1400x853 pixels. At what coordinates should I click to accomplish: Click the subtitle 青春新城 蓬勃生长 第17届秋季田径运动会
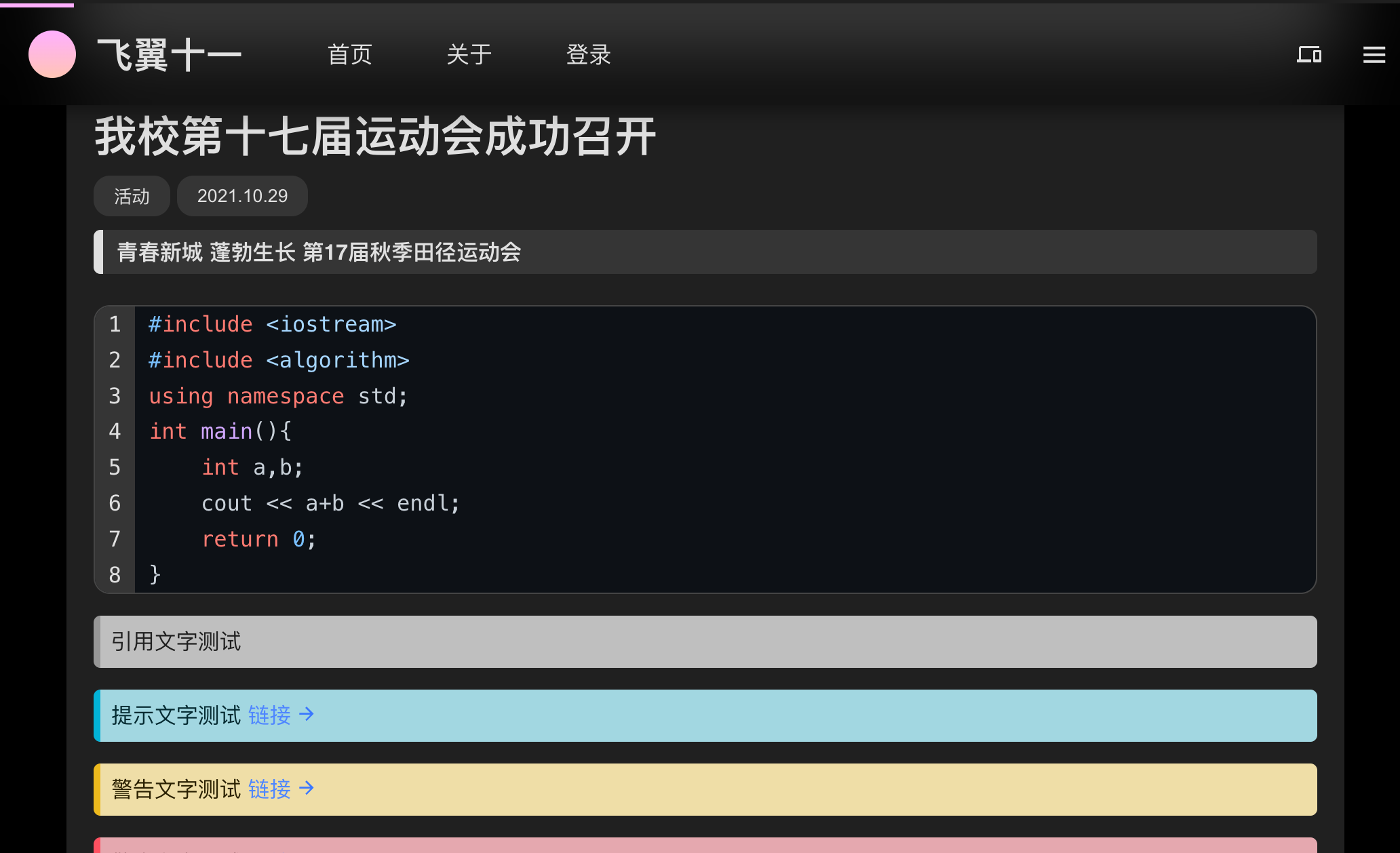(319, 252)
